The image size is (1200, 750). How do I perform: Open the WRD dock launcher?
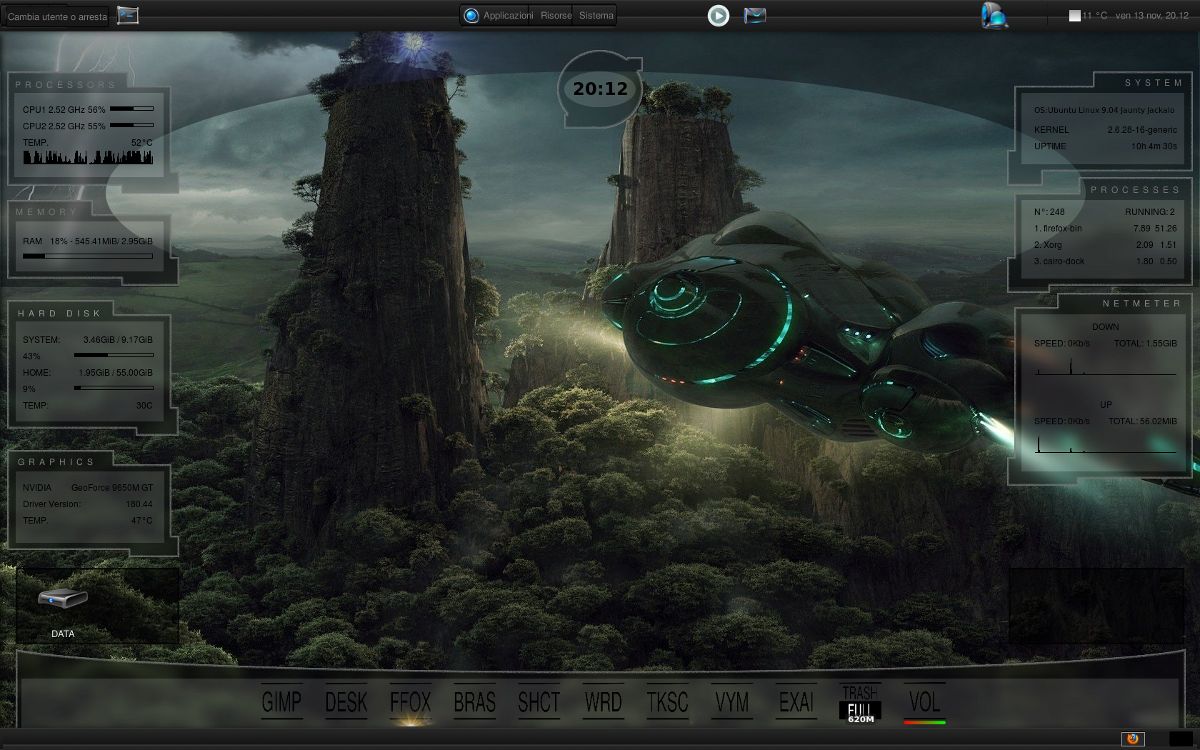(603, 702)
